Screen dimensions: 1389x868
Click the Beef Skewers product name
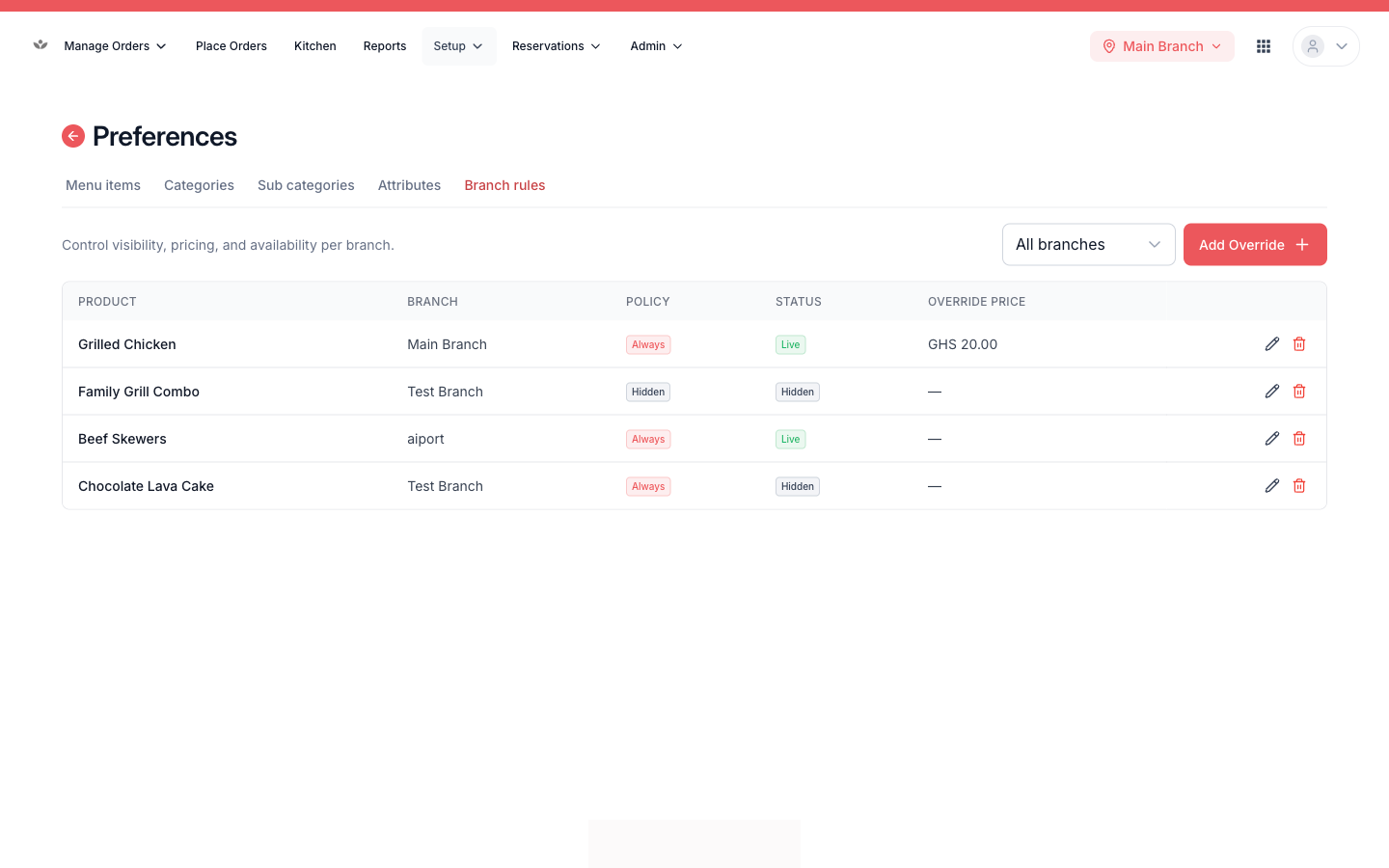123,439
